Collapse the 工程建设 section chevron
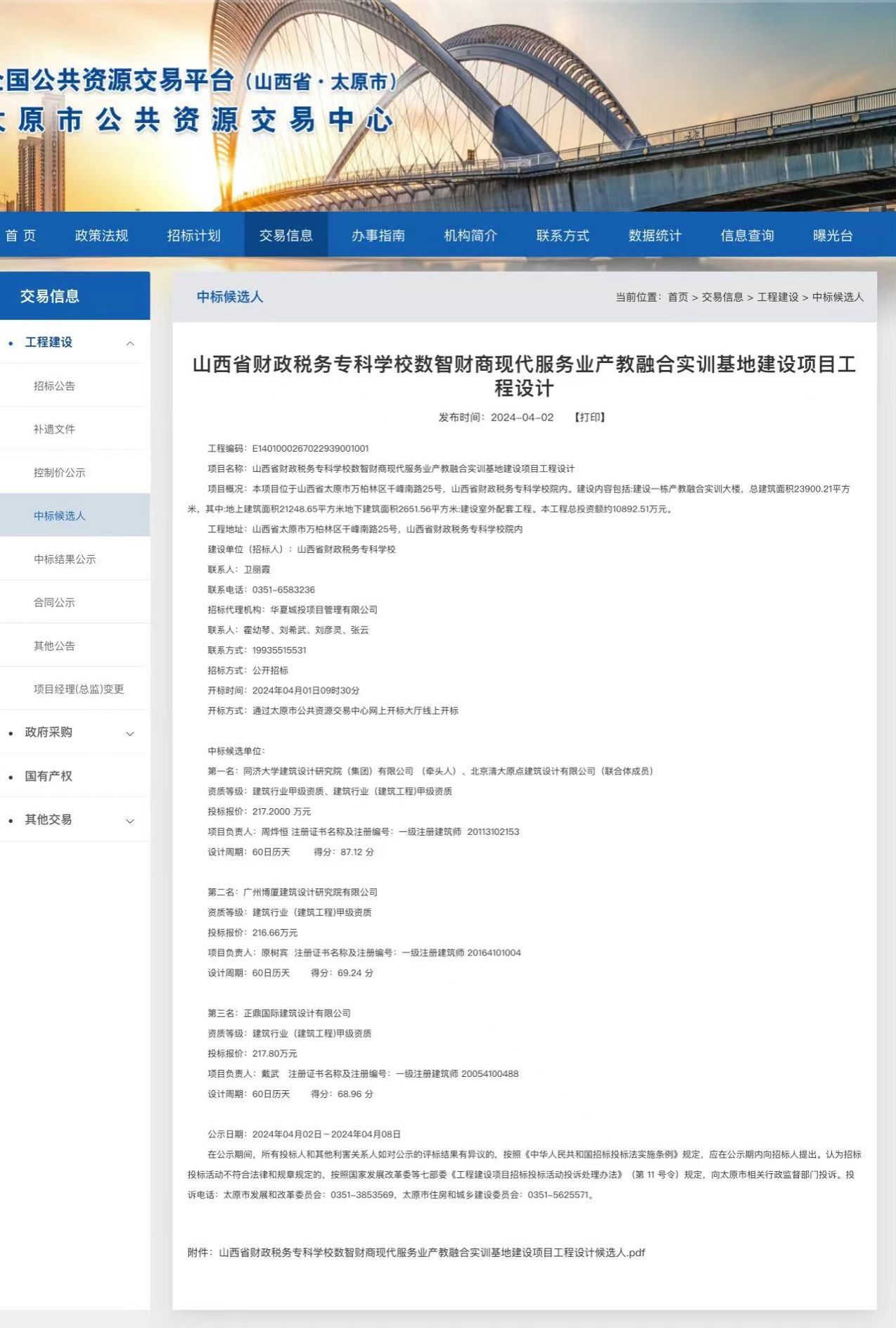896x1328 pixels. (130, 343)
